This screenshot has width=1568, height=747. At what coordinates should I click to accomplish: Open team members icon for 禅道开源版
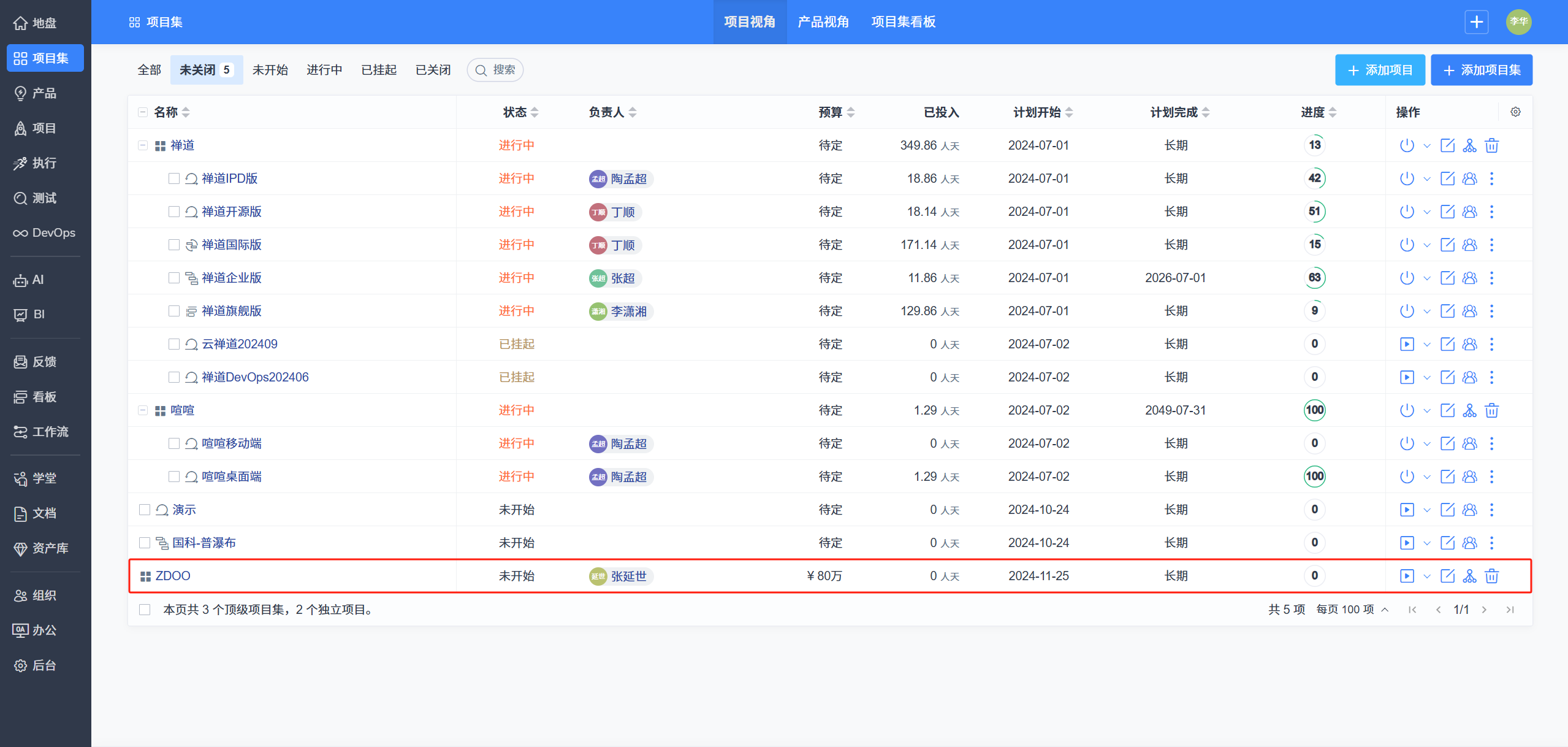coord(1469,212)
